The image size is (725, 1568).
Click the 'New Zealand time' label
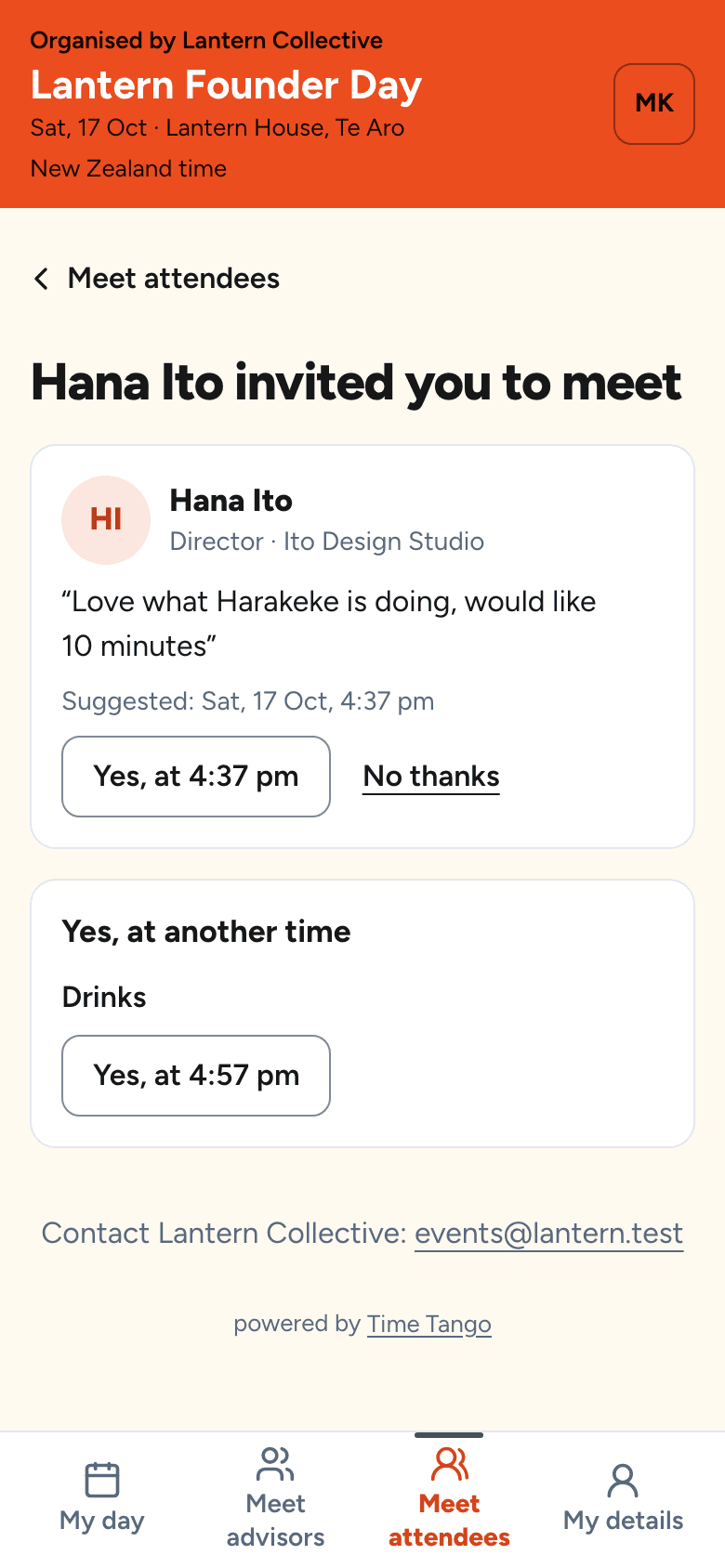point(128,169)
